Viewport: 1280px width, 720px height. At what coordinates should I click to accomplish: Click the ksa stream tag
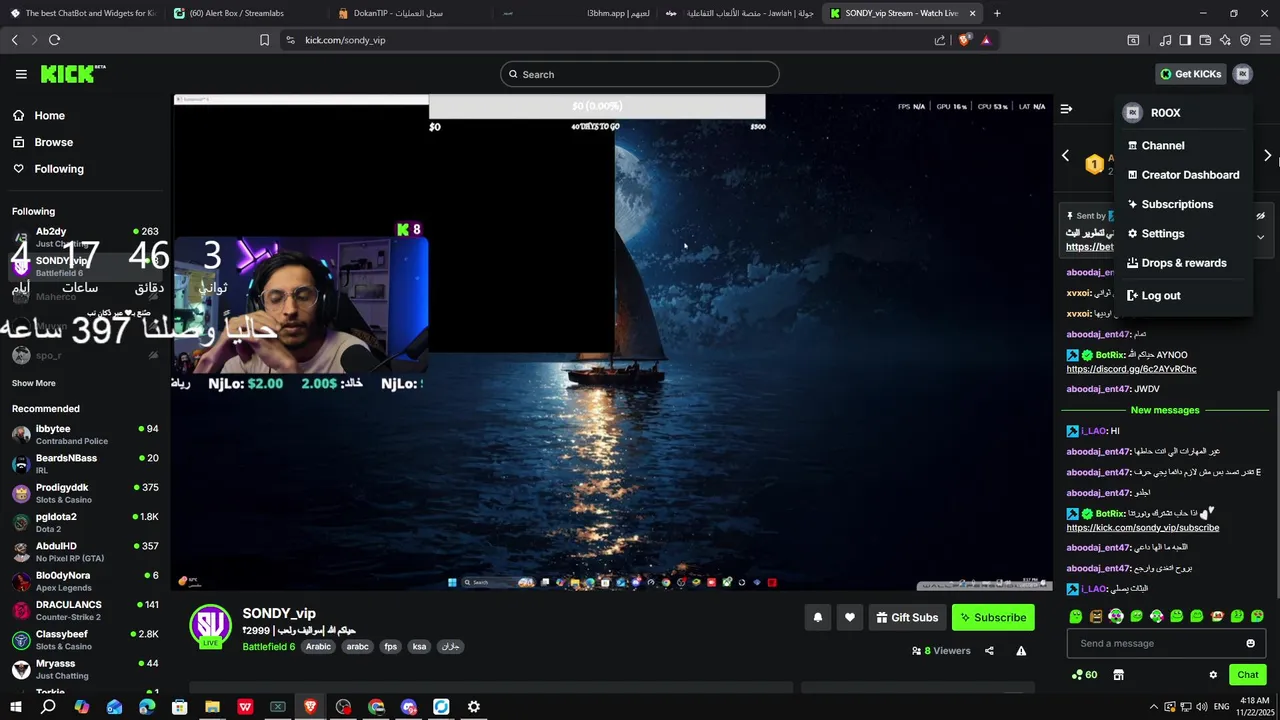click(x=419, y=647)
